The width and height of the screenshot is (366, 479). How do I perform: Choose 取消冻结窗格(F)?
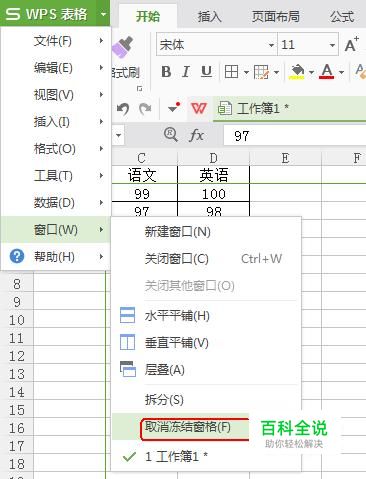pos(180,427)
